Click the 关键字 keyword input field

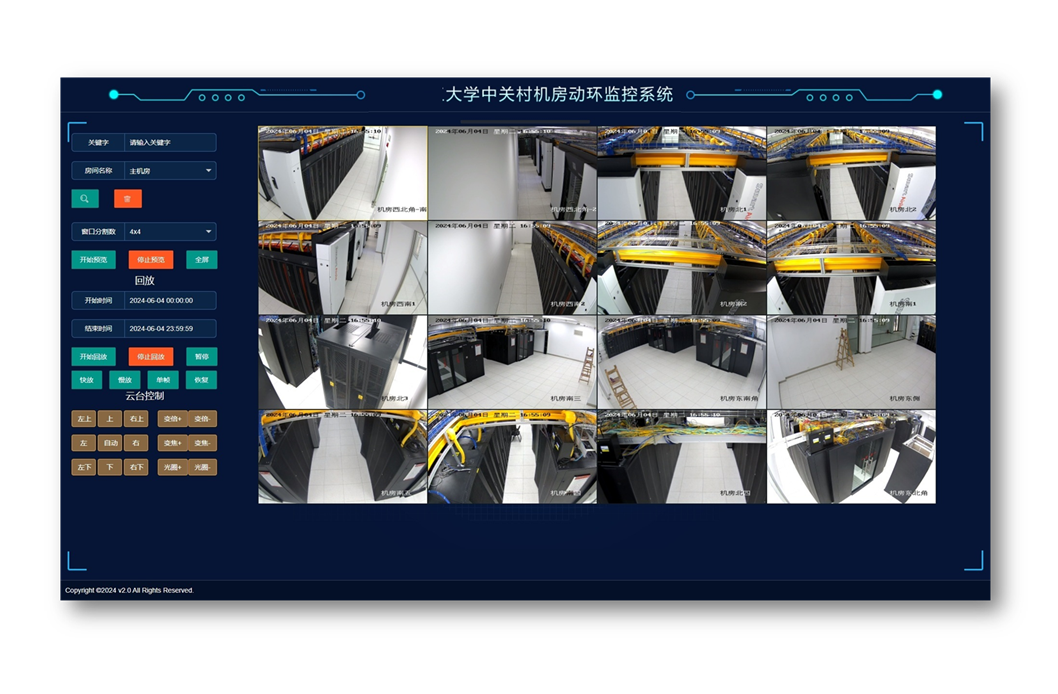[170, 143]
